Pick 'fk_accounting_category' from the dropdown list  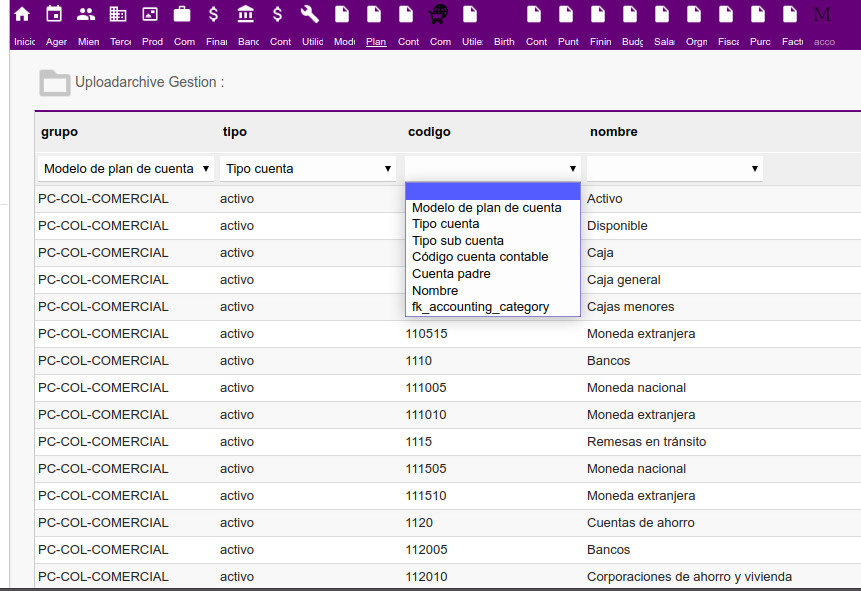click(480, 307)
